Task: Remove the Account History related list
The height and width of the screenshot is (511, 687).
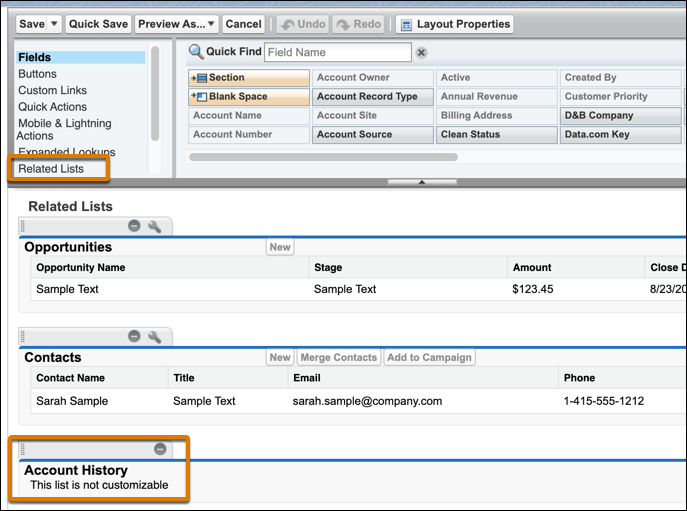Action: (160, 449)
